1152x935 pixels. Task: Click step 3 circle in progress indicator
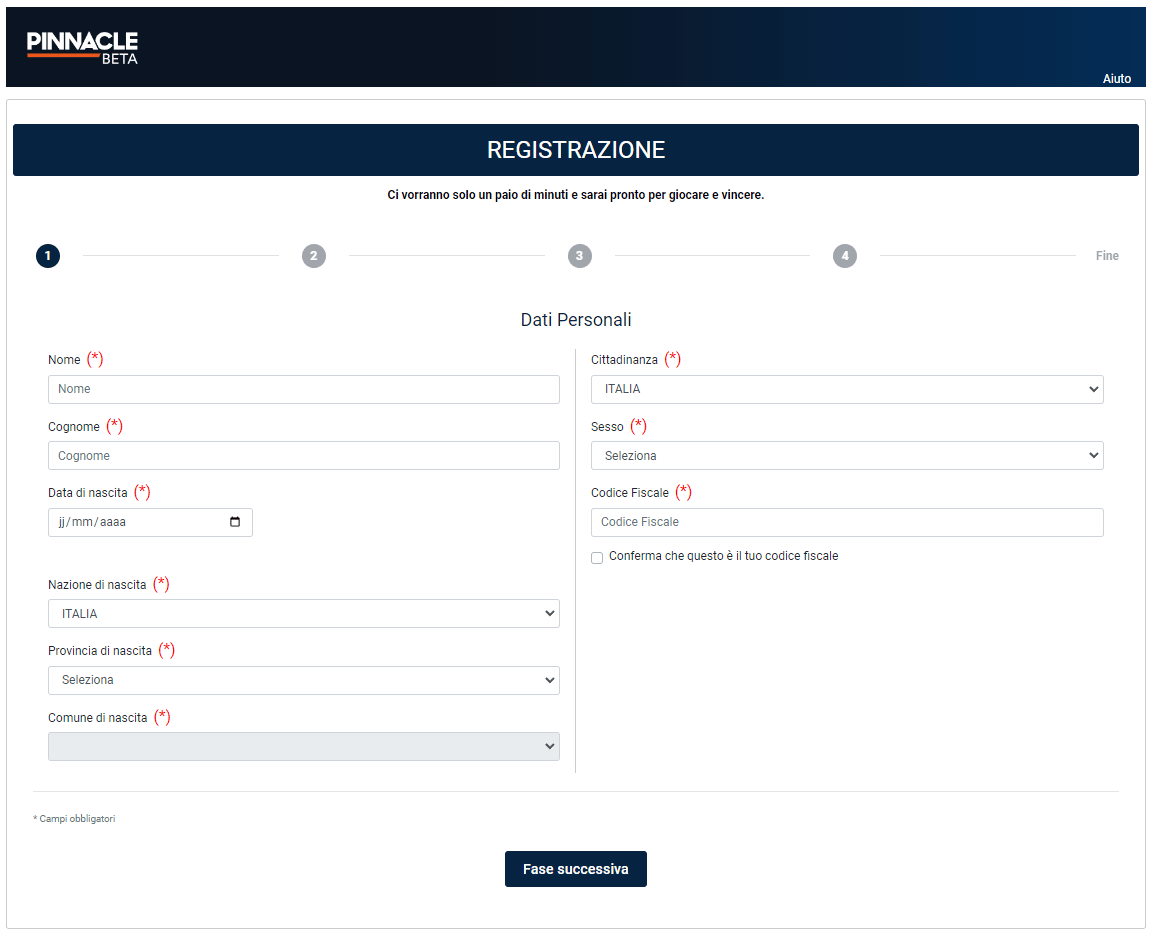coord(579,256)
